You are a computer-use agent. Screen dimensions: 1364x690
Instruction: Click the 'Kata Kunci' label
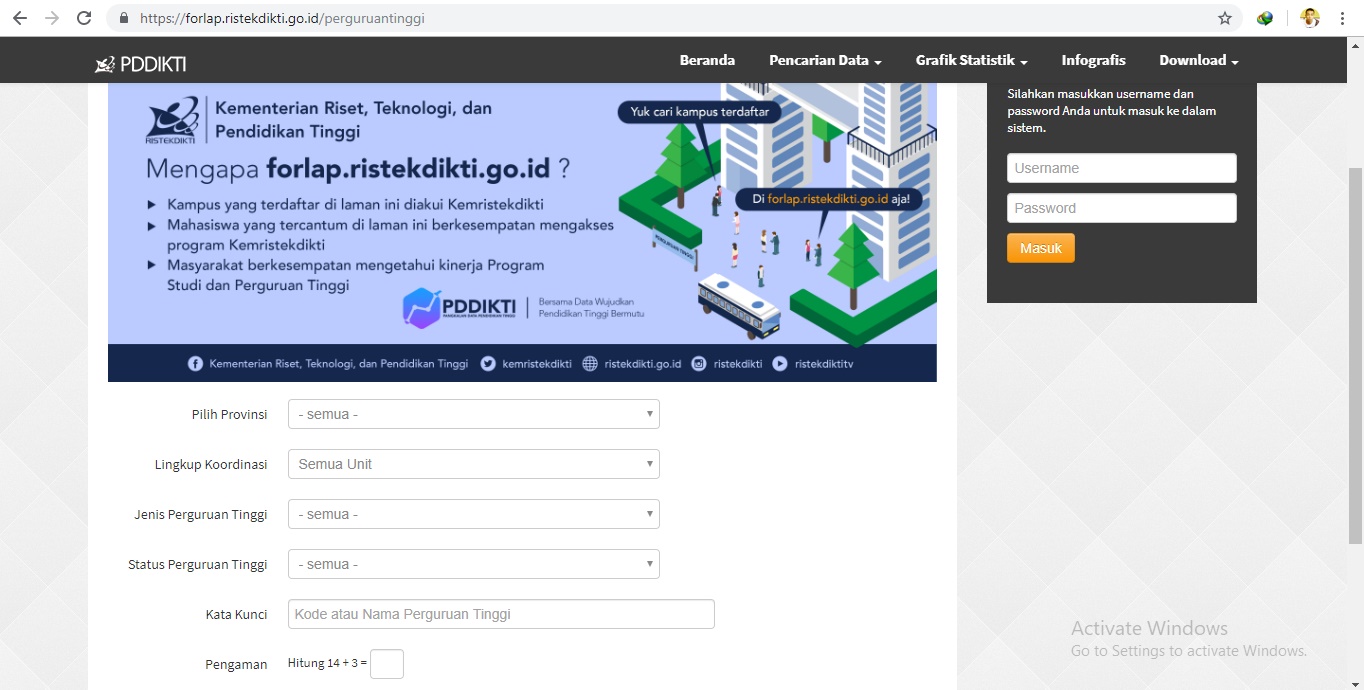[x=237, y=614]
